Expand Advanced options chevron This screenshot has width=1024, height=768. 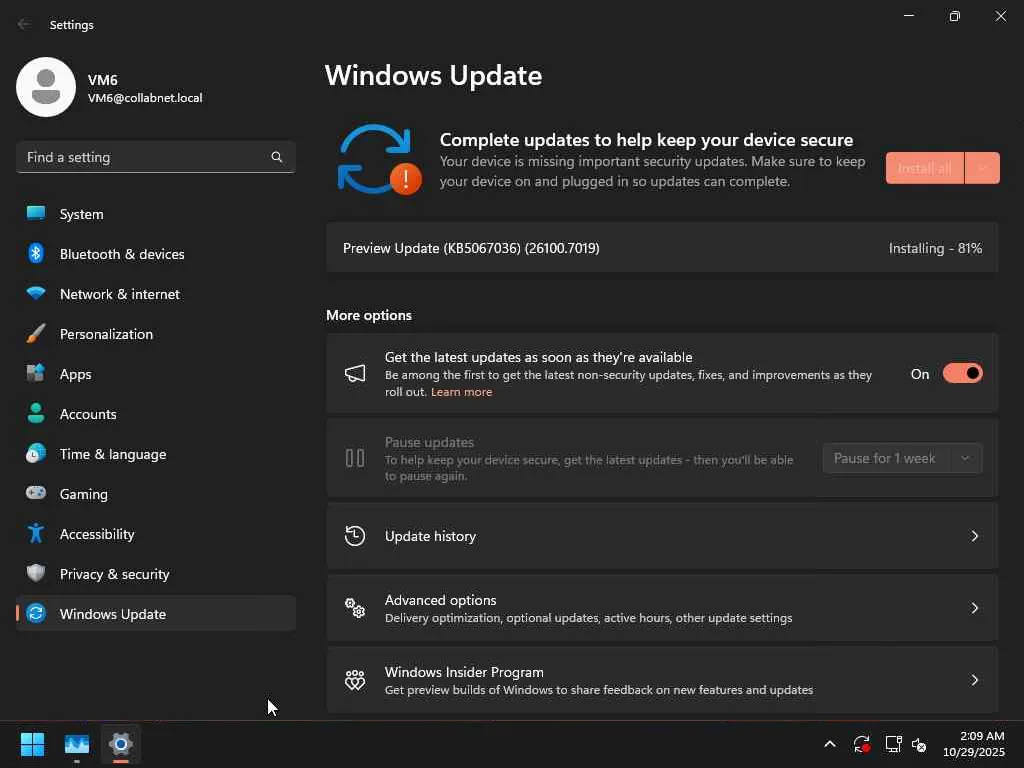pyautogui.click(x=974, y=608)
